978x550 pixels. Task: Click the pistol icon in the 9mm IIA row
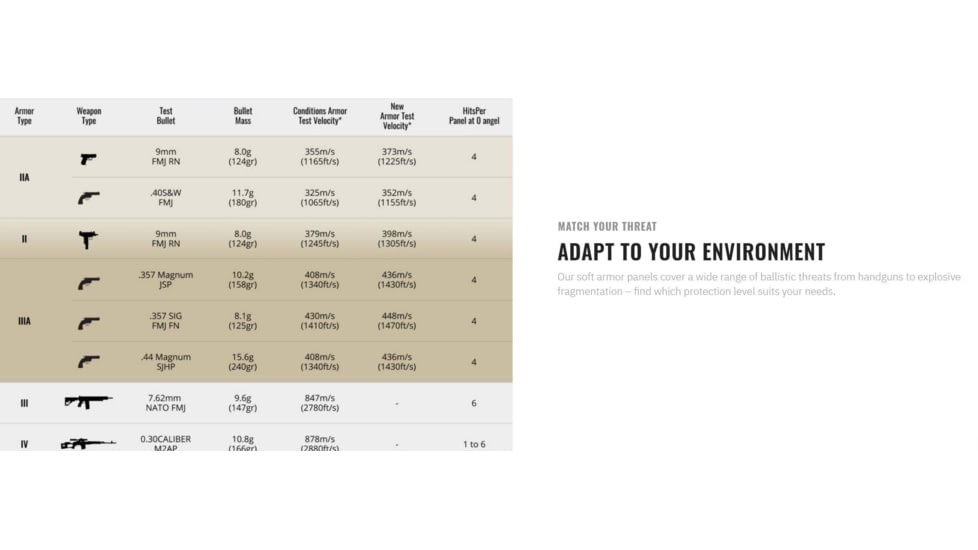[x=88, y=158]
